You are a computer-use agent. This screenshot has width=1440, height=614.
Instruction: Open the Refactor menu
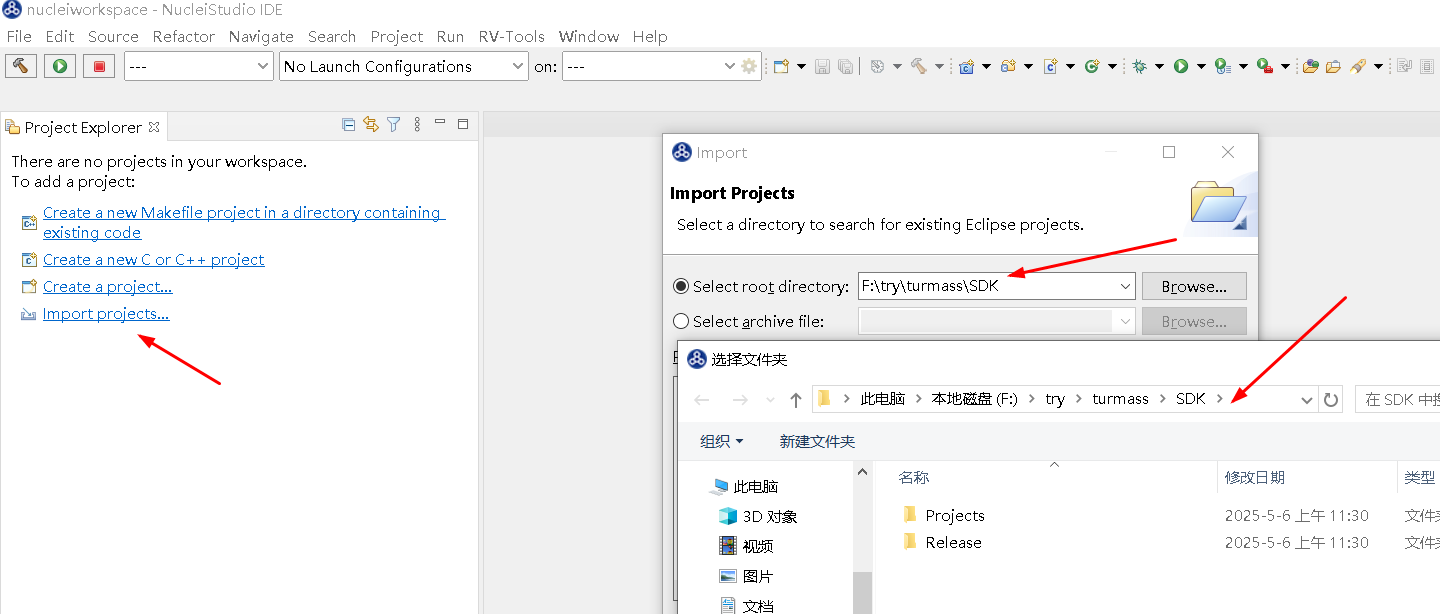[184, 36]
